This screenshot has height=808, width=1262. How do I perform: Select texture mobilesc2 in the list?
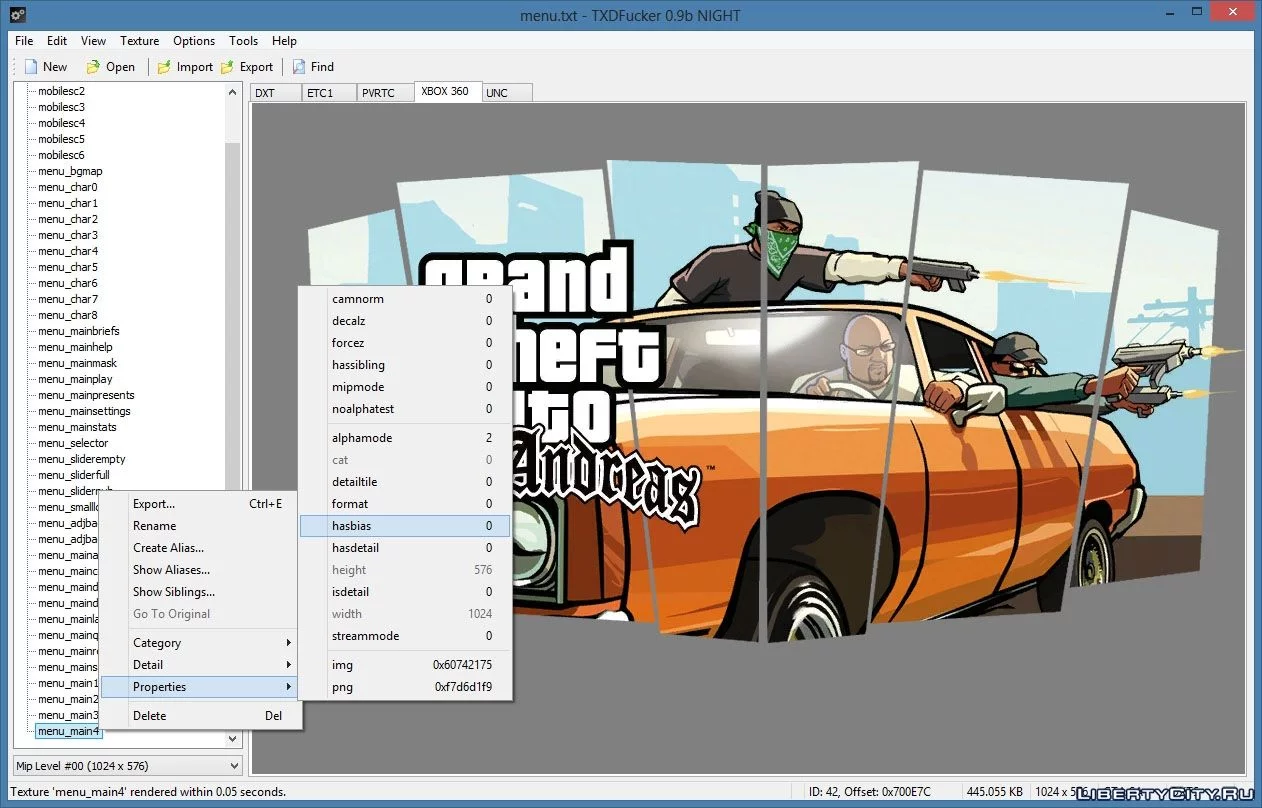pyautogui.click(x=61, y=91)
